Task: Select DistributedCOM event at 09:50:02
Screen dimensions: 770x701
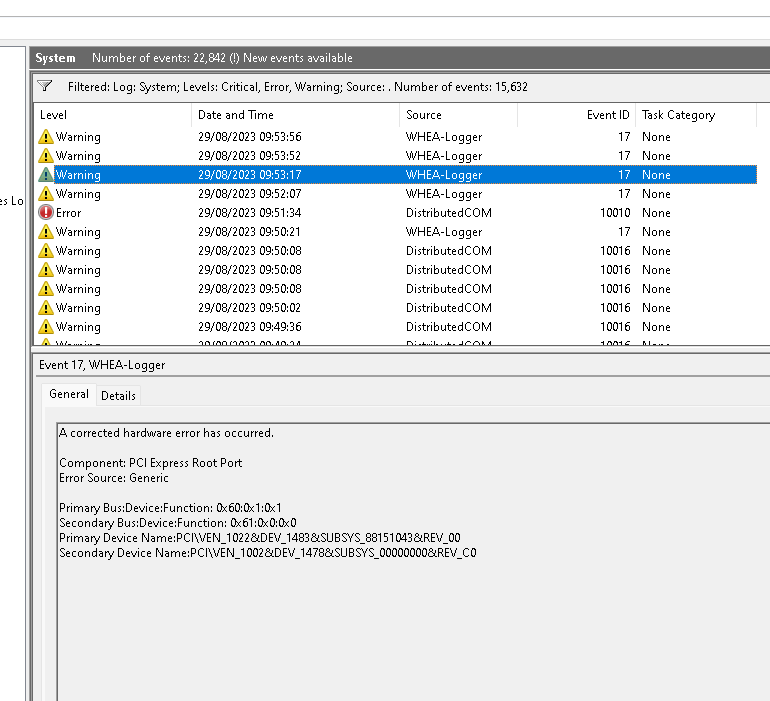Action: (395, 308)
